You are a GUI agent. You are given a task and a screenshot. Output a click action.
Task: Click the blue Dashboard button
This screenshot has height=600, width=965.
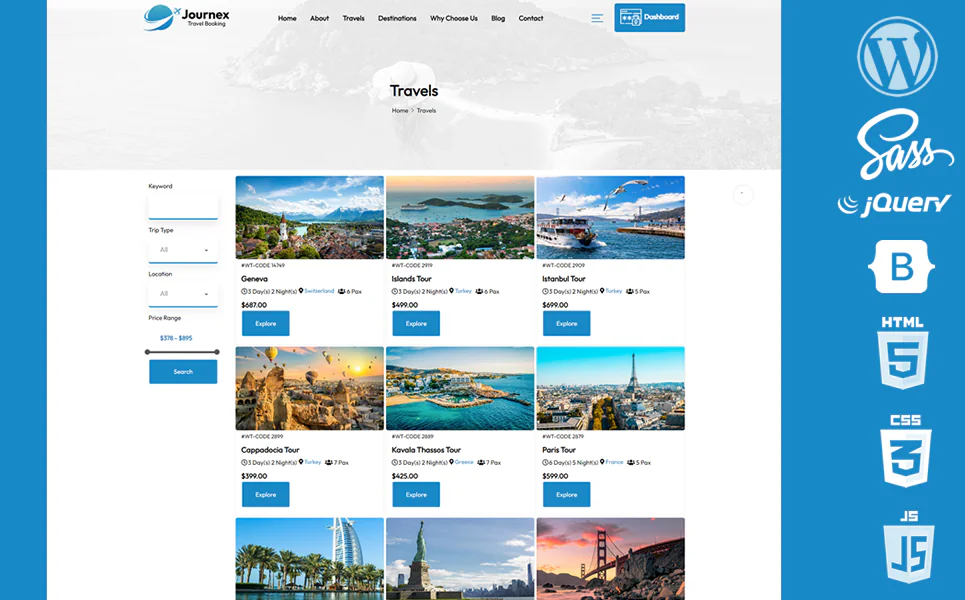click(x=649, y=18)
